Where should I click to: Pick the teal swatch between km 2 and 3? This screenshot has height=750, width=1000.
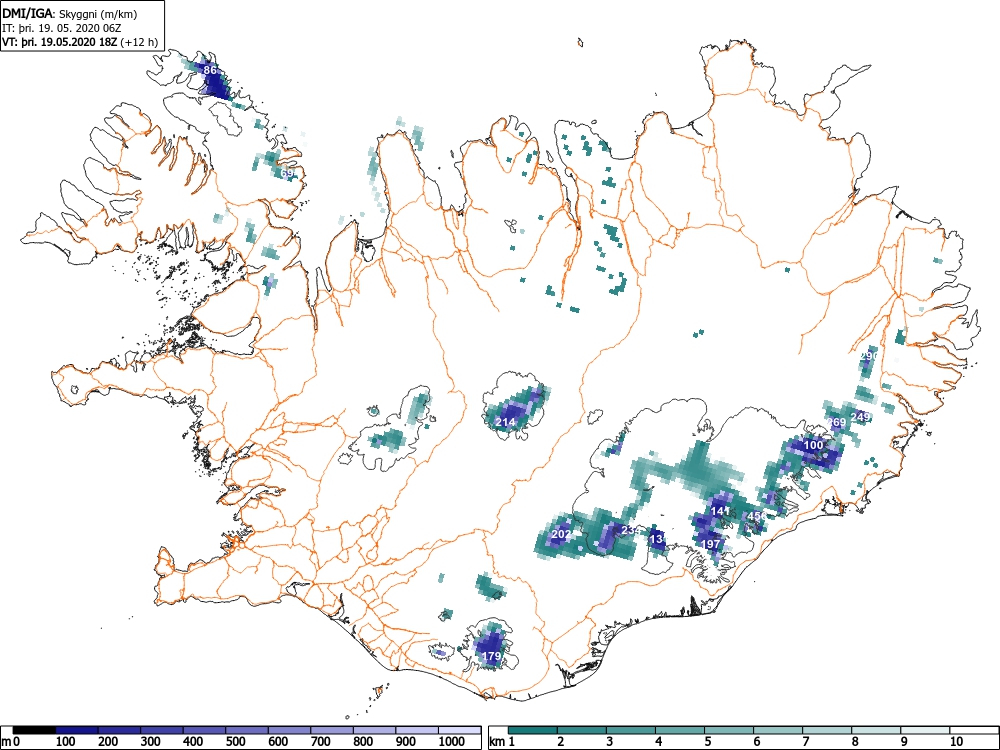tap(582, 730)
